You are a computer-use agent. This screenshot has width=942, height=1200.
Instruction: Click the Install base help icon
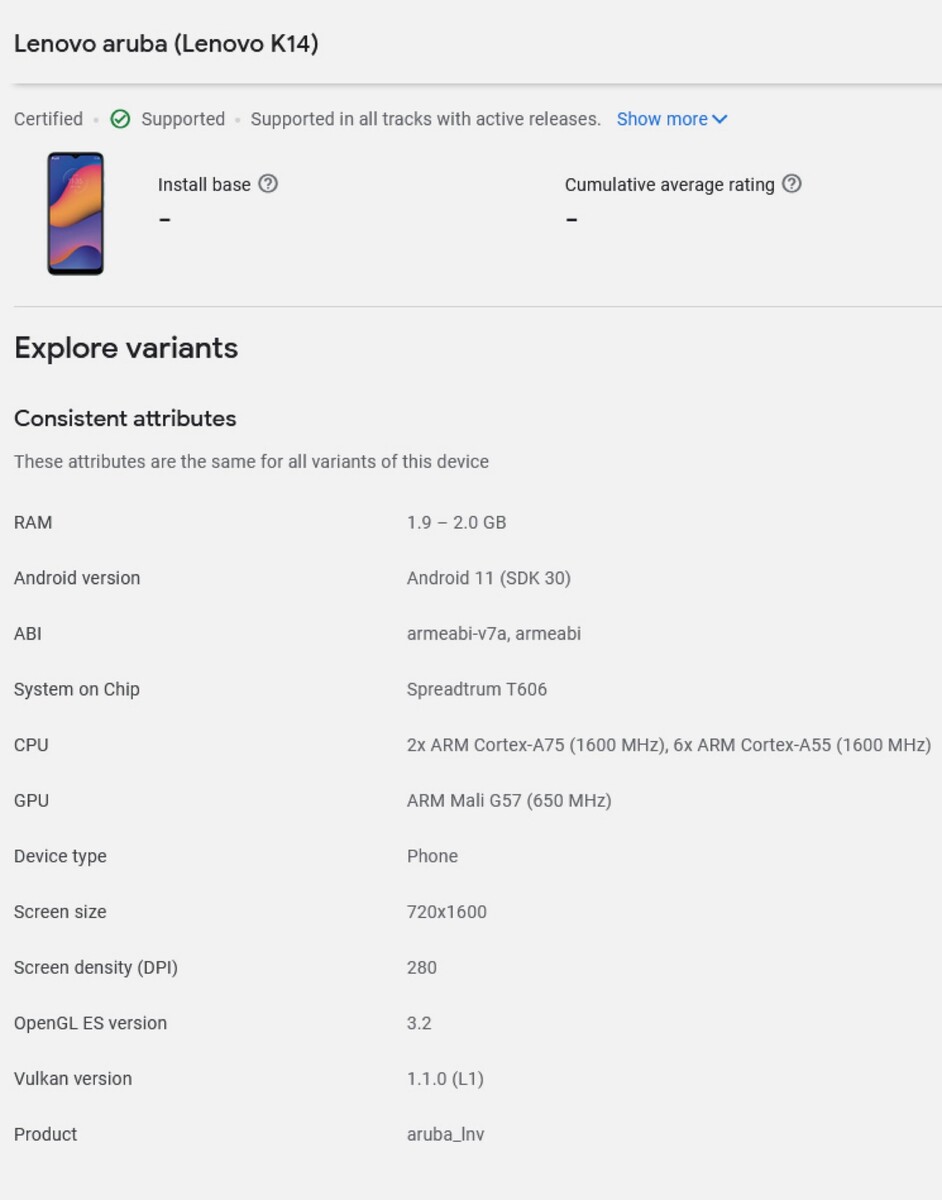click(x=268, y=184)
